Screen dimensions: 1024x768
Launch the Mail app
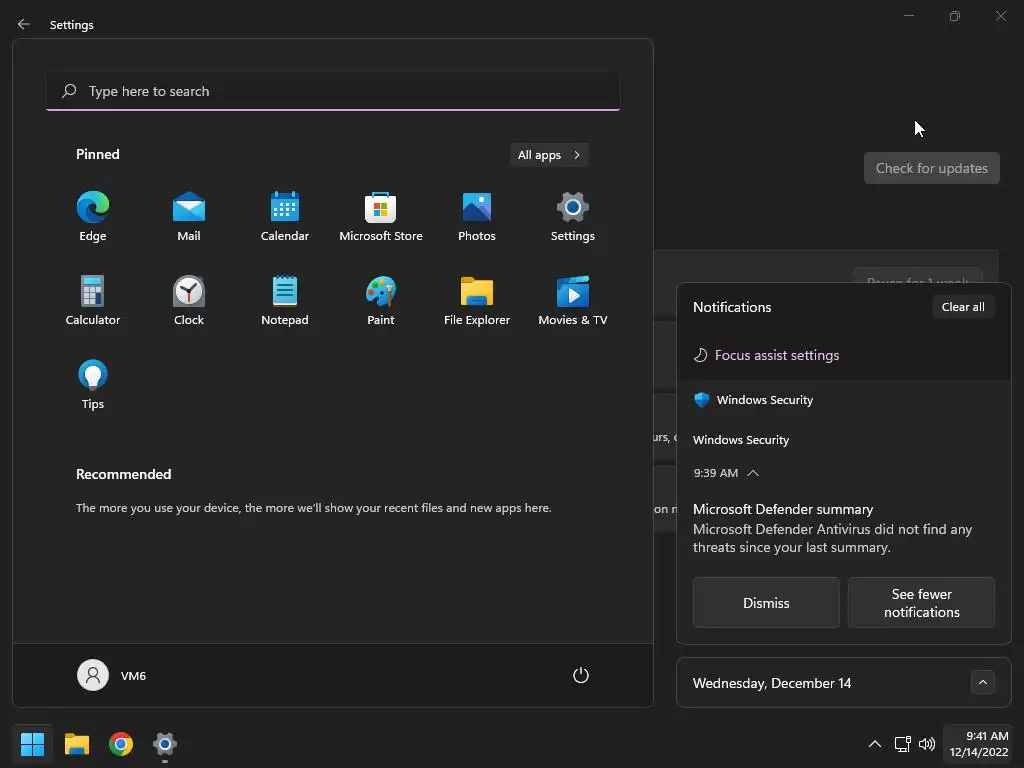(189, 217)
